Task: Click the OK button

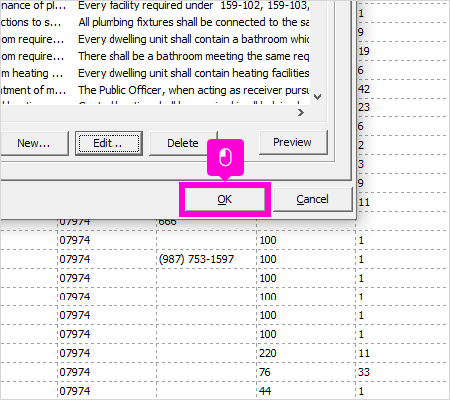Action: pos(225,199)
